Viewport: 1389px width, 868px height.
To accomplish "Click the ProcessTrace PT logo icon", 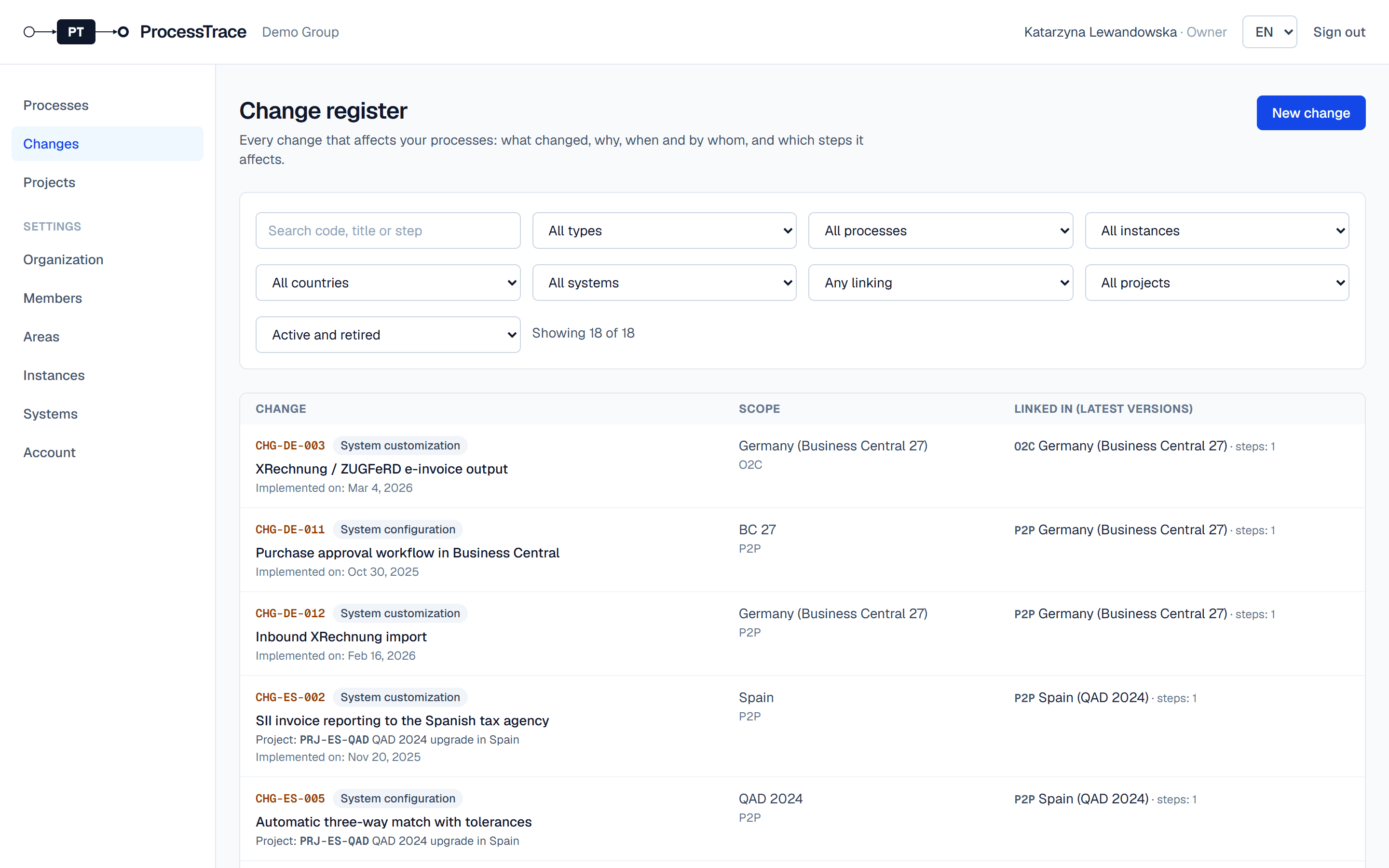I will coord(76,31).
